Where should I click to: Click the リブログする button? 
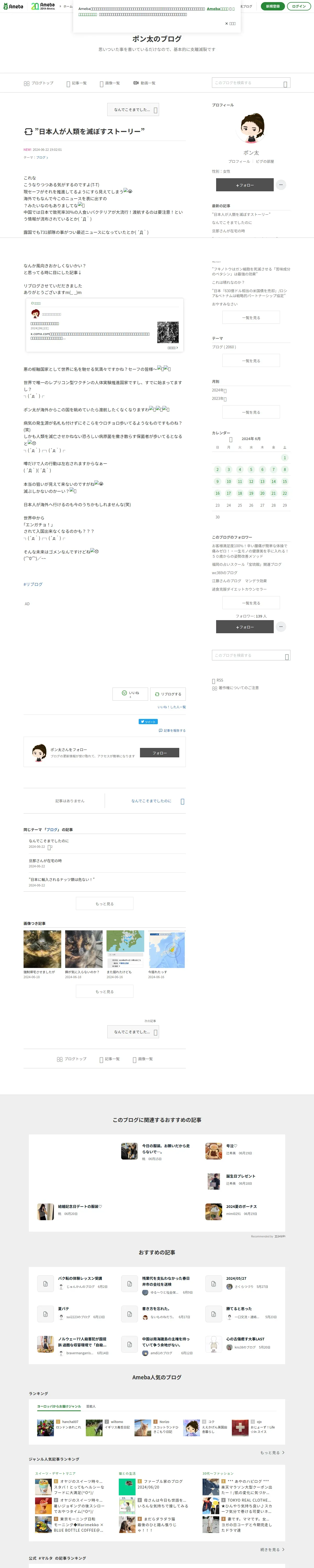pos(168,694)
